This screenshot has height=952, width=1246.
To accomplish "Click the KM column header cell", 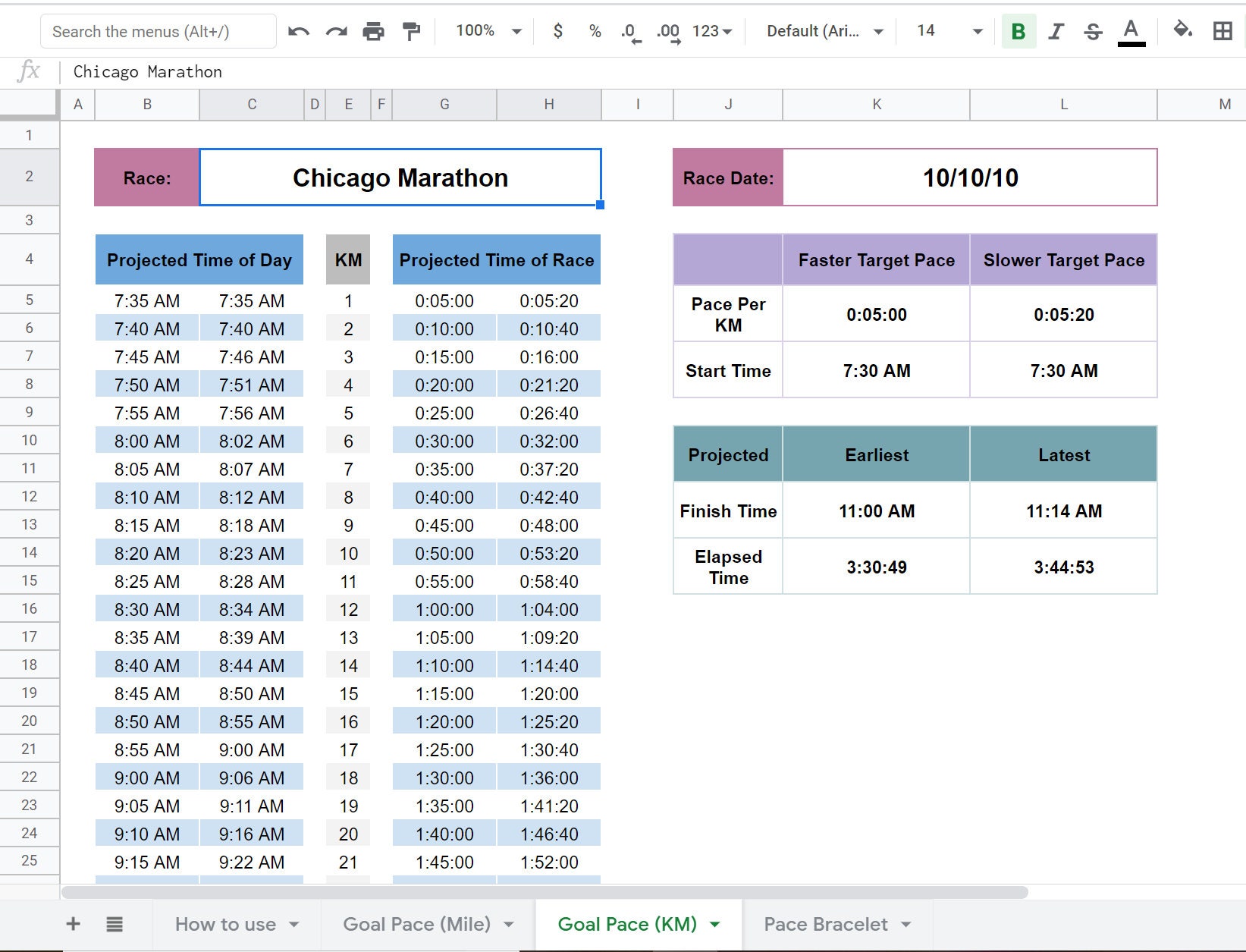I will tap(348, 260).
